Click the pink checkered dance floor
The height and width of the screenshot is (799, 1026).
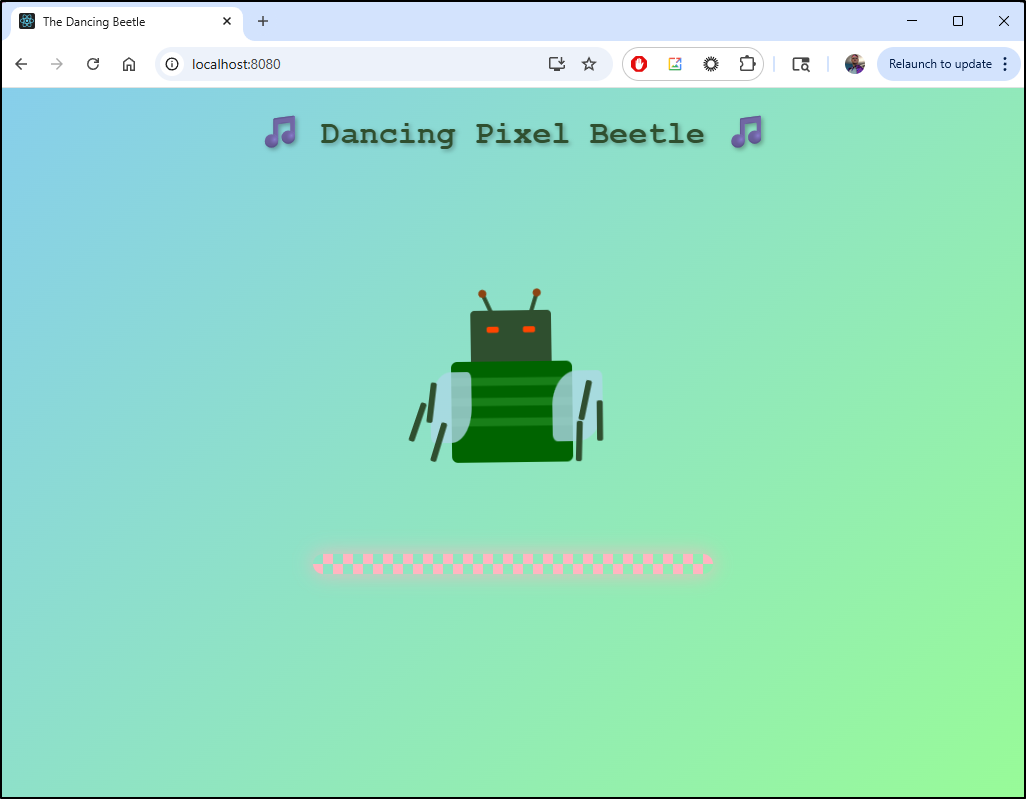(512, 564)
